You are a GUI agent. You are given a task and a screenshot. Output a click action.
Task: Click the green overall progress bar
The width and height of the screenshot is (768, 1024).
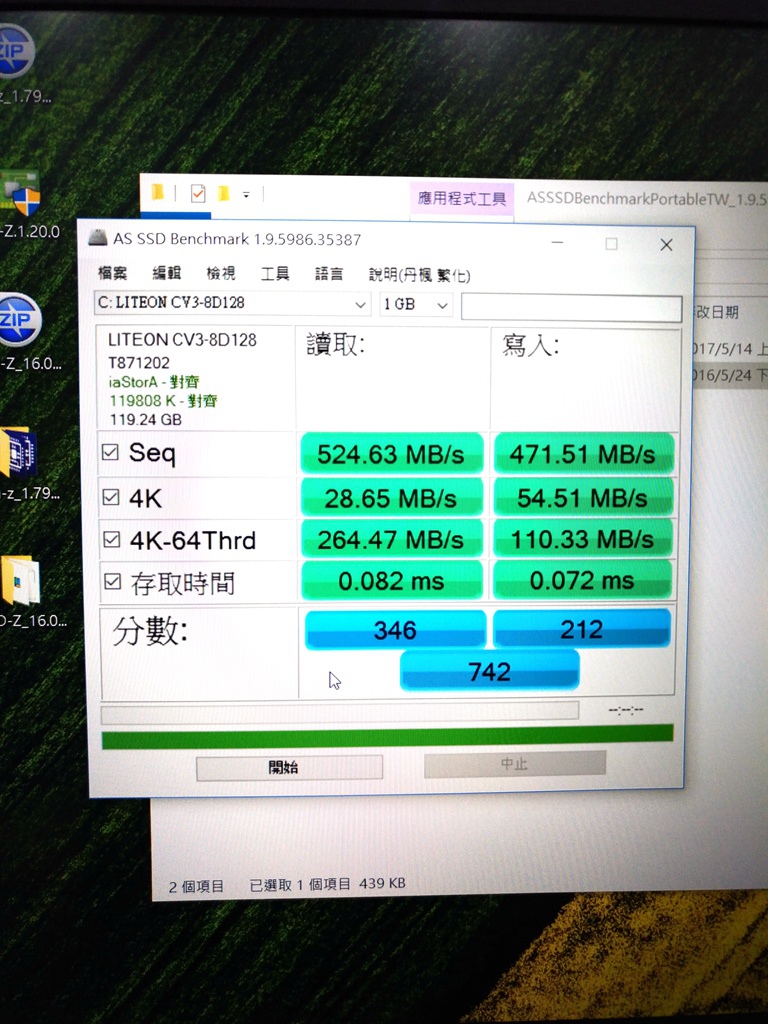(387, 737)
